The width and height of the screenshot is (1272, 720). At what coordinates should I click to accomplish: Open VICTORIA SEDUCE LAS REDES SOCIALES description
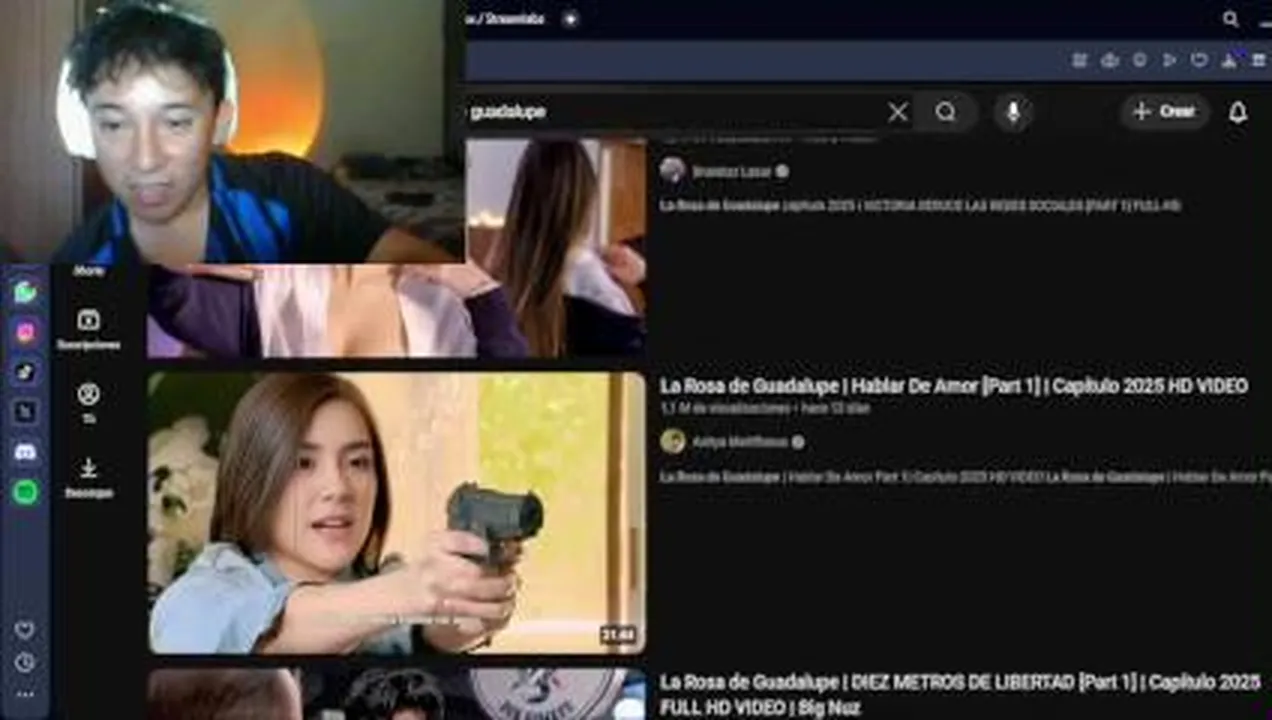coord(920,205)
